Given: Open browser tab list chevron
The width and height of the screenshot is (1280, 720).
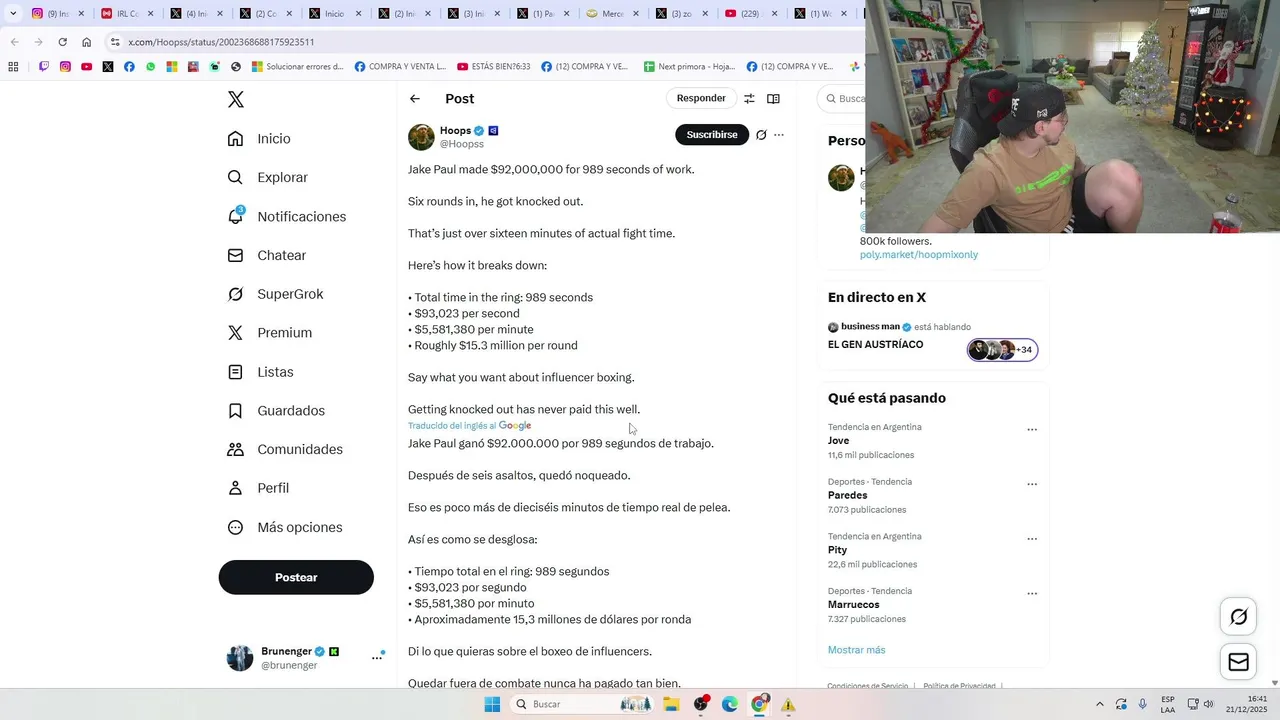Looking at the screenshot, I should click(x=13, y=14).
